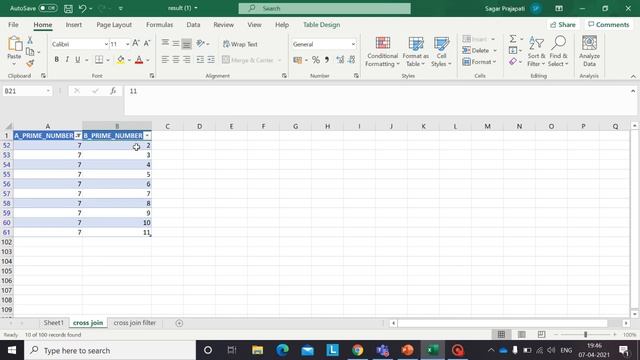This screenshot has height=360, width=640.
Task: Open the Insert ribbon tab
Action: point(73,25)
